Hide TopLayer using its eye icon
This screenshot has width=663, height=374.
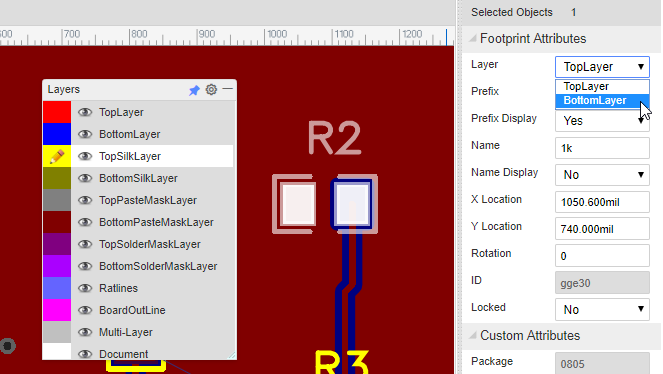pyautogui.click(x=85, y=112)
